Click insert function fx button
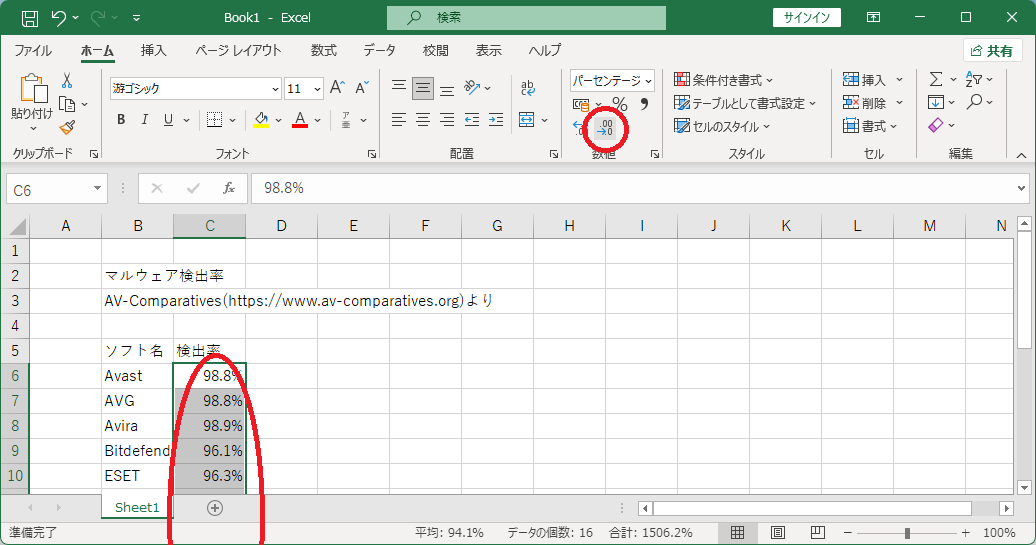Screen dimensions: 1036x545 [229, 189]
